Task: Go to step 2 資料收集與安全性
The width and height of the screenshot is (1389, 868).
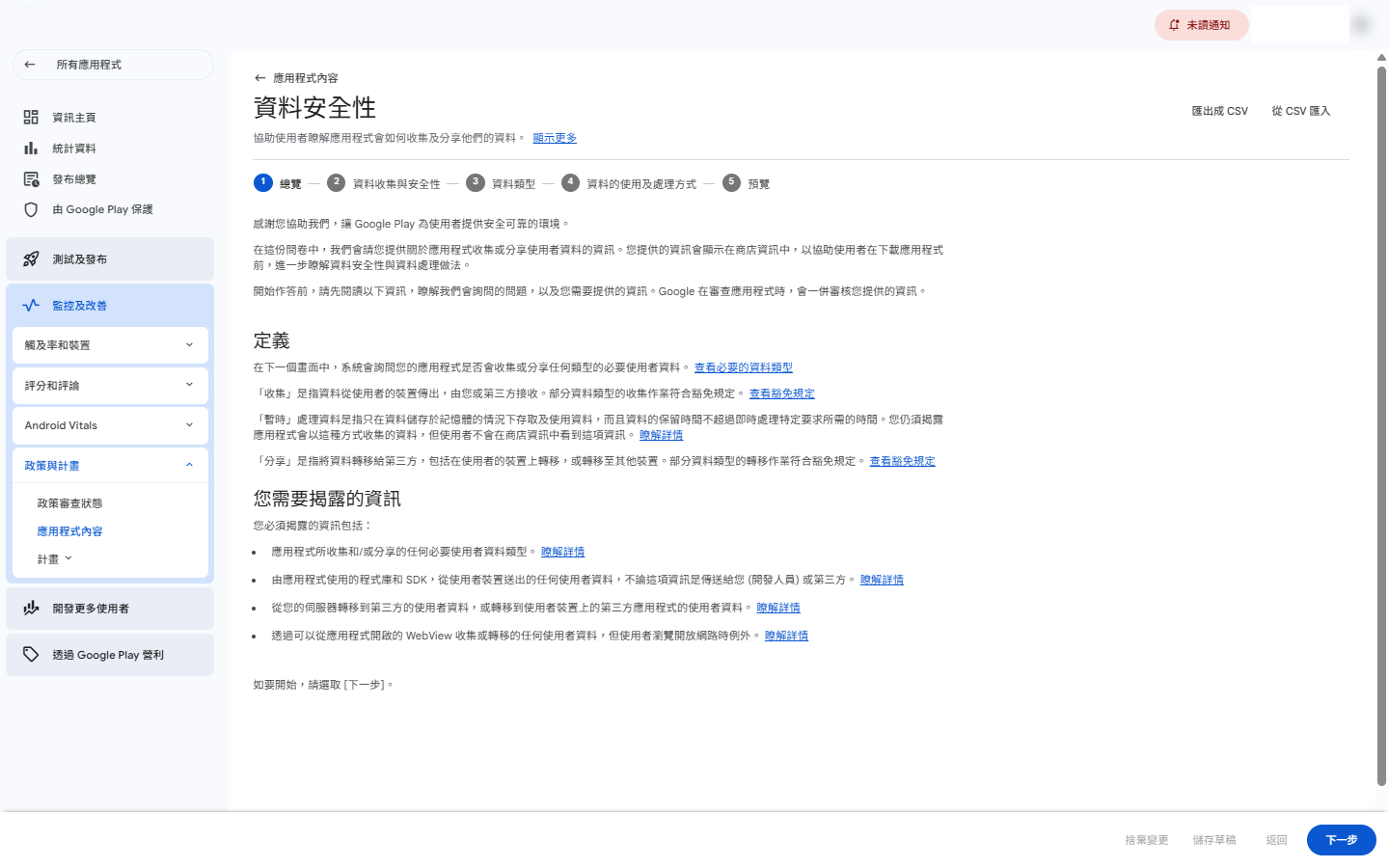Action: point(384,183)
